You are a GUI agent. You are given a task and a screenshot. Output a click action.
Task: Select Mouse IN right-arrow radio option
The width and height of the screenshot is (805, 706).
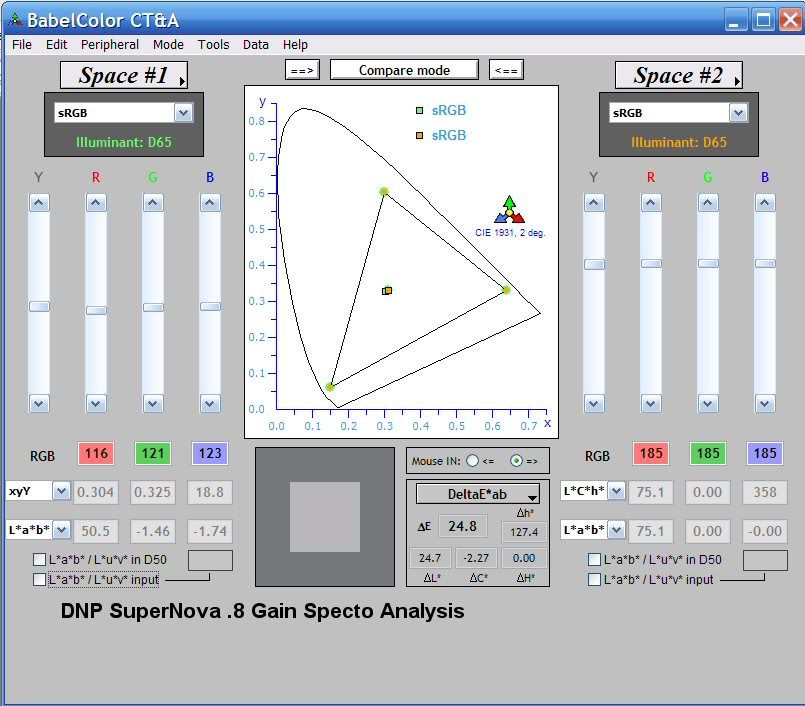pyautogui.click(x=516, y=461)
